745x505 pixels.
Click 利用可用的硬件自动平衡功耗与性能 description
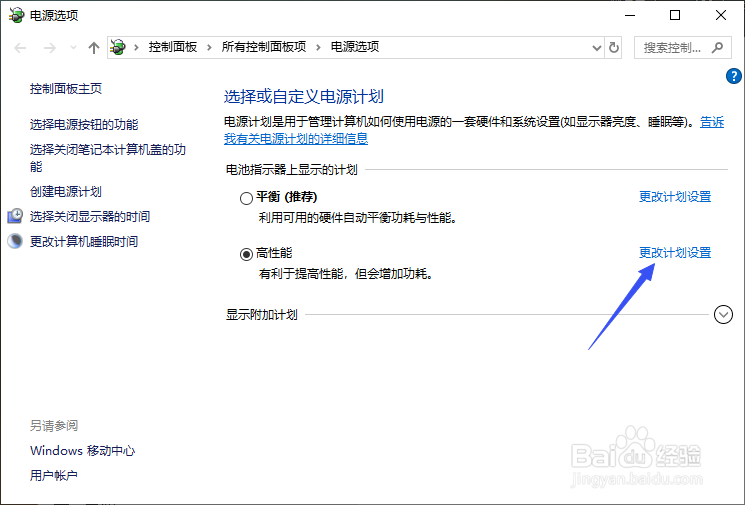pyautogui.click(x=357, y=218)
